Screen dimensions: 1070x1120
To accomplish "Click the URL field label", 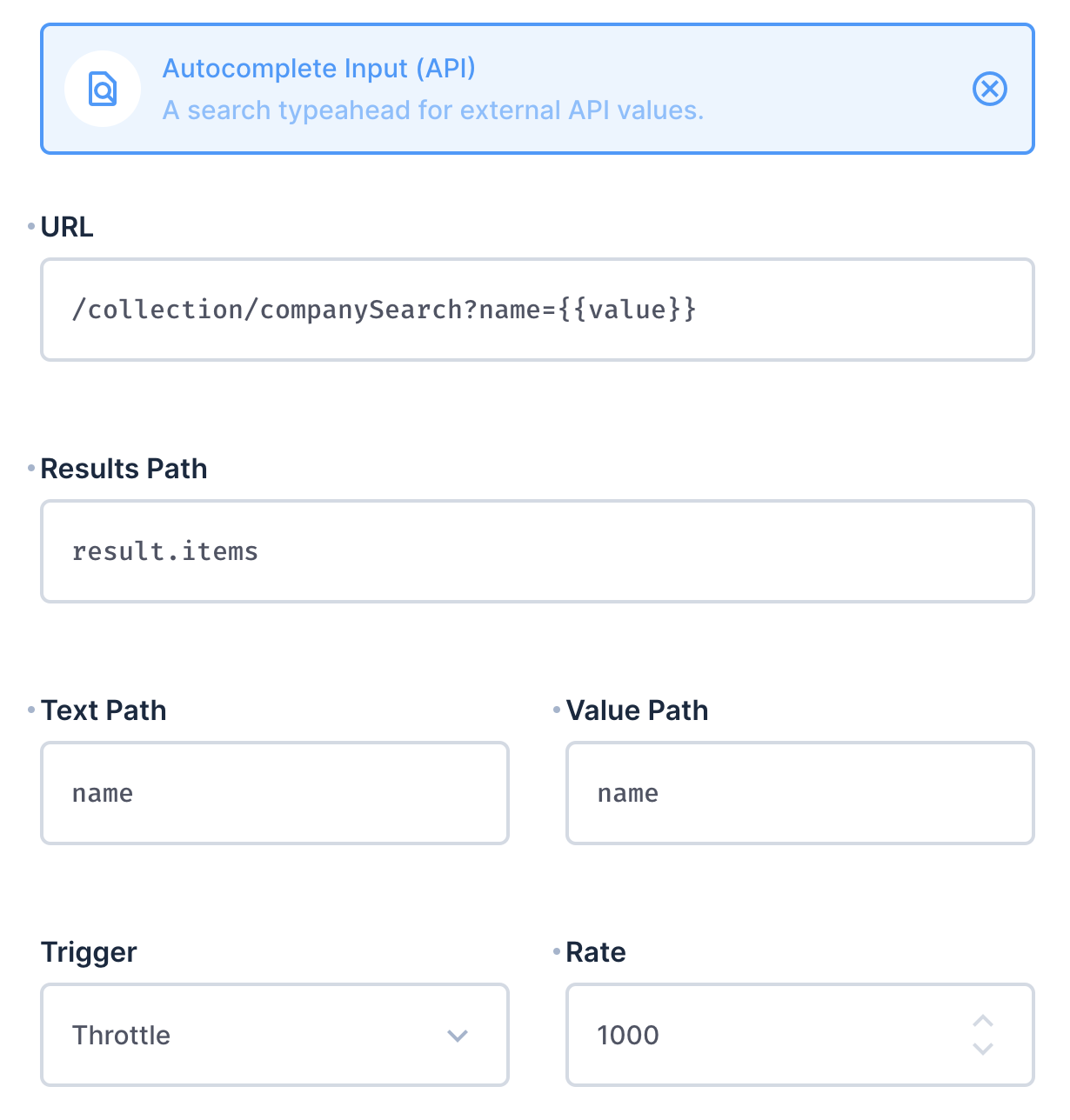I will coord(67,226).
